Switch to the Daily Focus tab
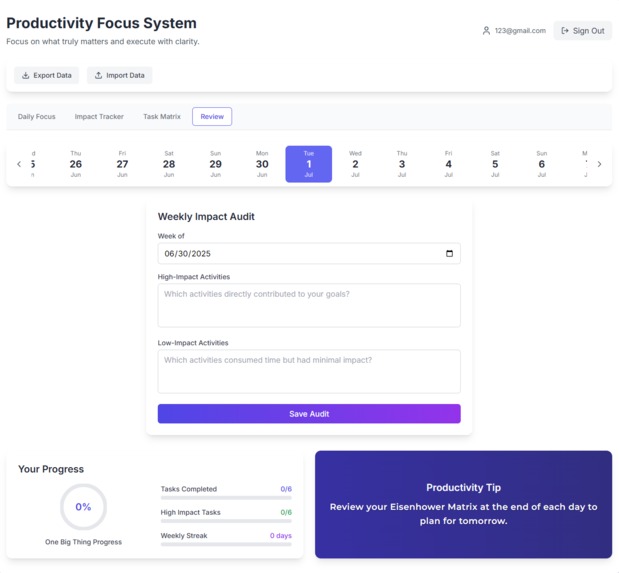This screenshot has height=573, width=619. pyautogui.click(x=37, y=116)
